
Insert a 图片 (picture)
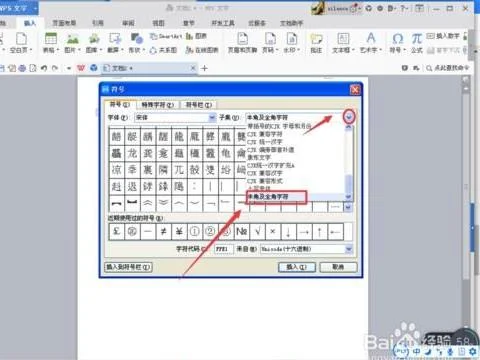[72, 43]
